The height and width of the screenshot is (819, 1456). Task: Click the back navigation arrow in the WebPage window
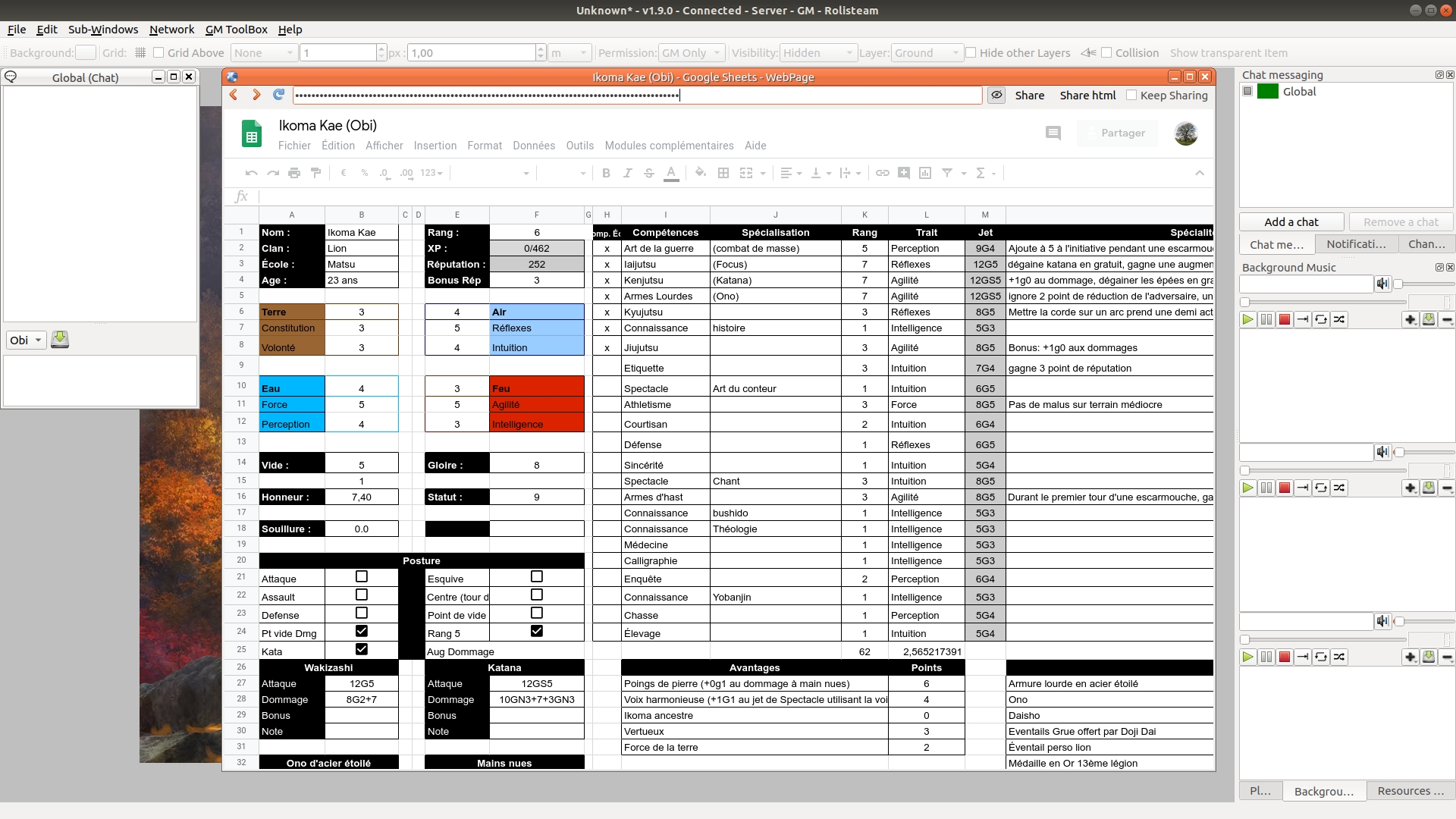click(234, 95)
